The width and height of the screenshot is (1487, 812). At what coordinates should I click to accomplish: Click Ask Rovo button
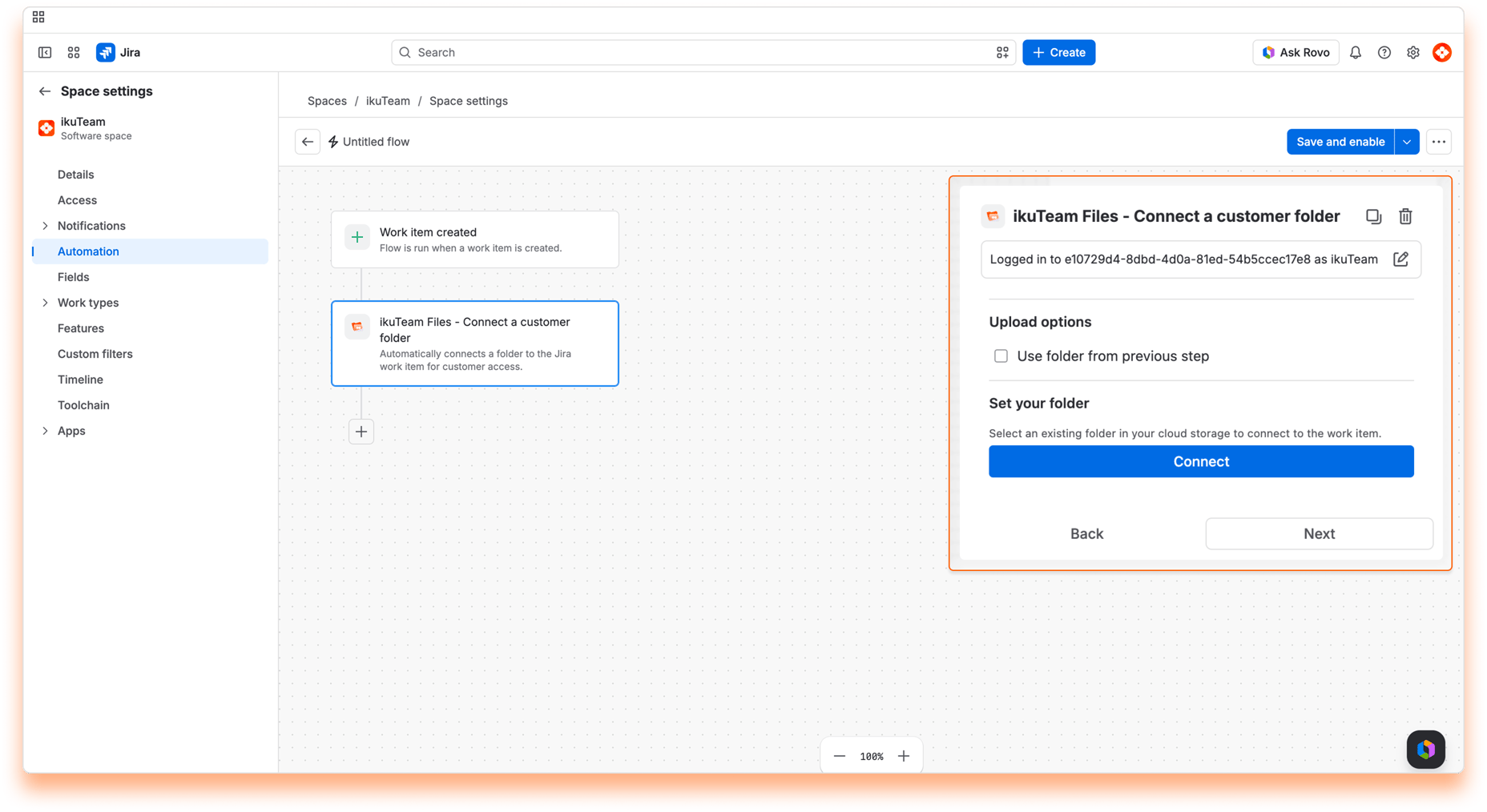[x=1296, y=52]
